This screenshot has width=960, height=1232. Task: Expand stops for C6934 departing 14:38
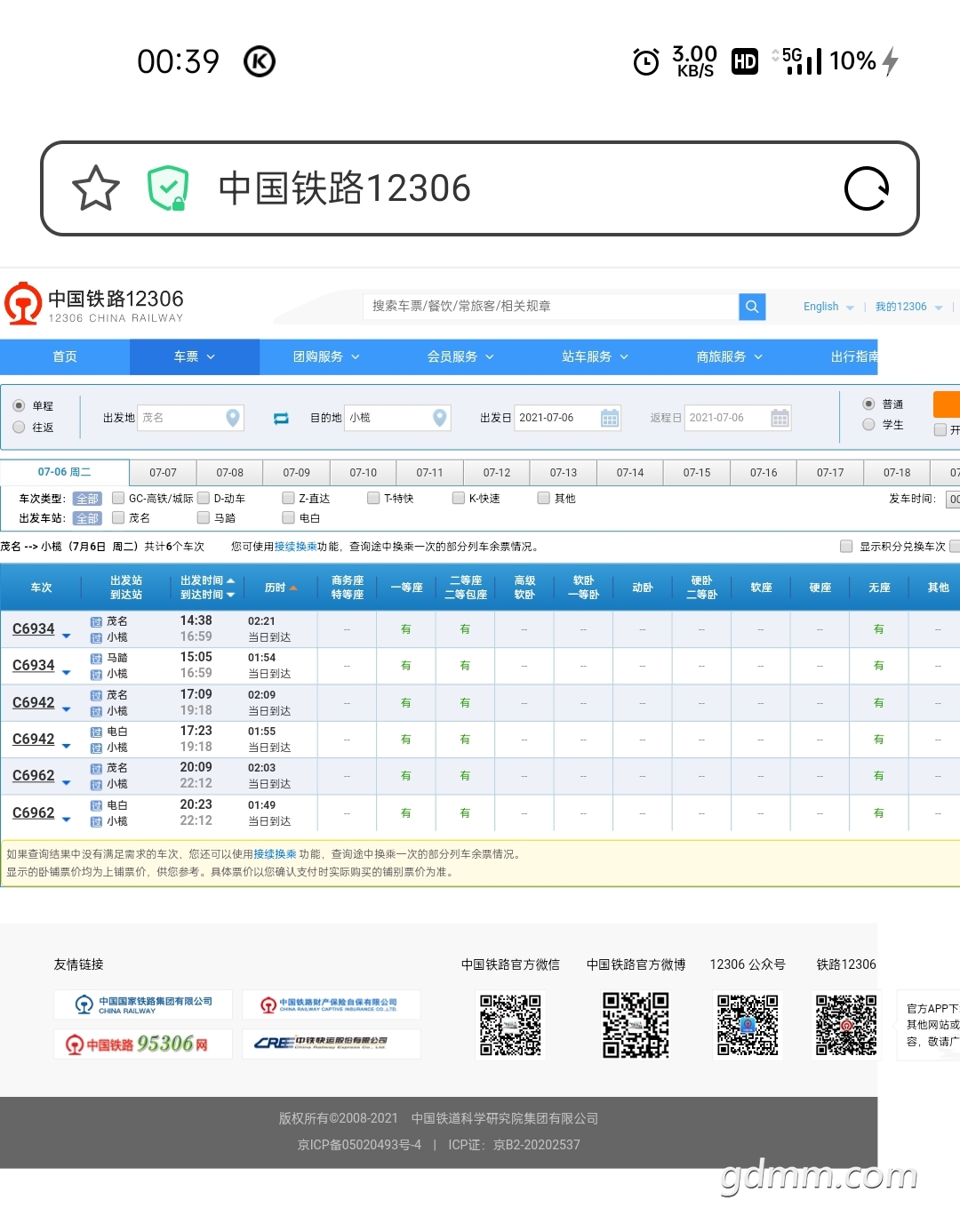(x=67, y=636)
